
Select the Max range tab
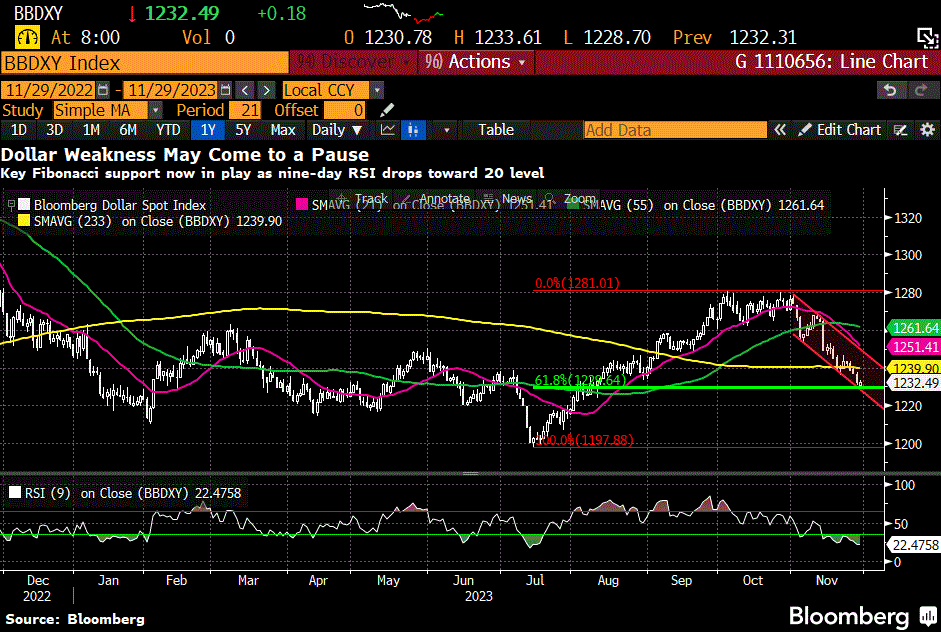coord(283,130)
